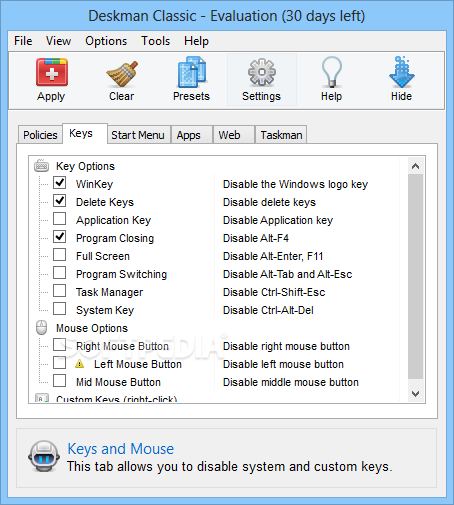Click the 'Keys and Mouse' heading

point(121,449)
